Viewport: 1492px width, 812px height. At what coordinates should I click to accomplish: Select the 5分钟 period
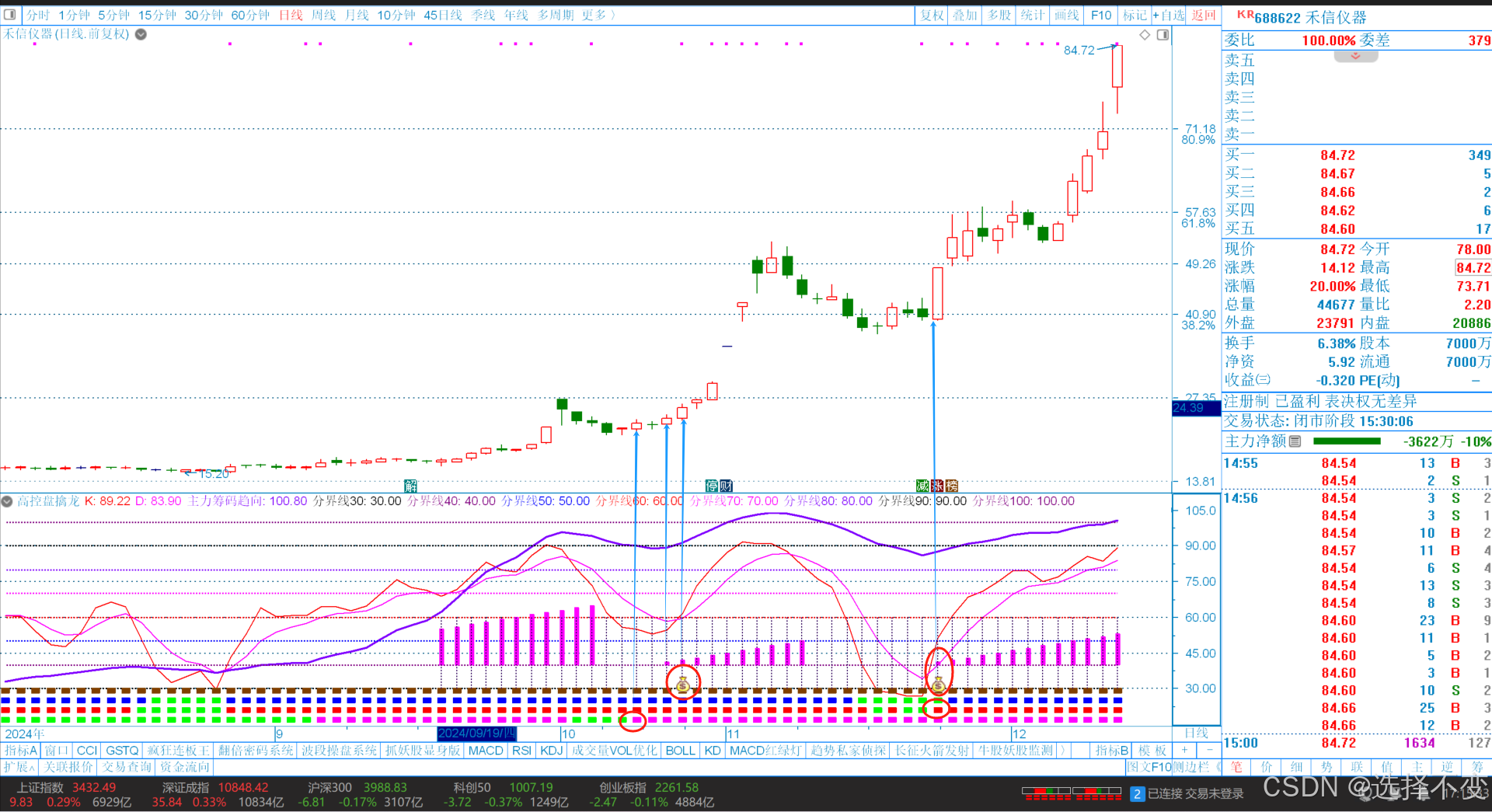(113, 15)
